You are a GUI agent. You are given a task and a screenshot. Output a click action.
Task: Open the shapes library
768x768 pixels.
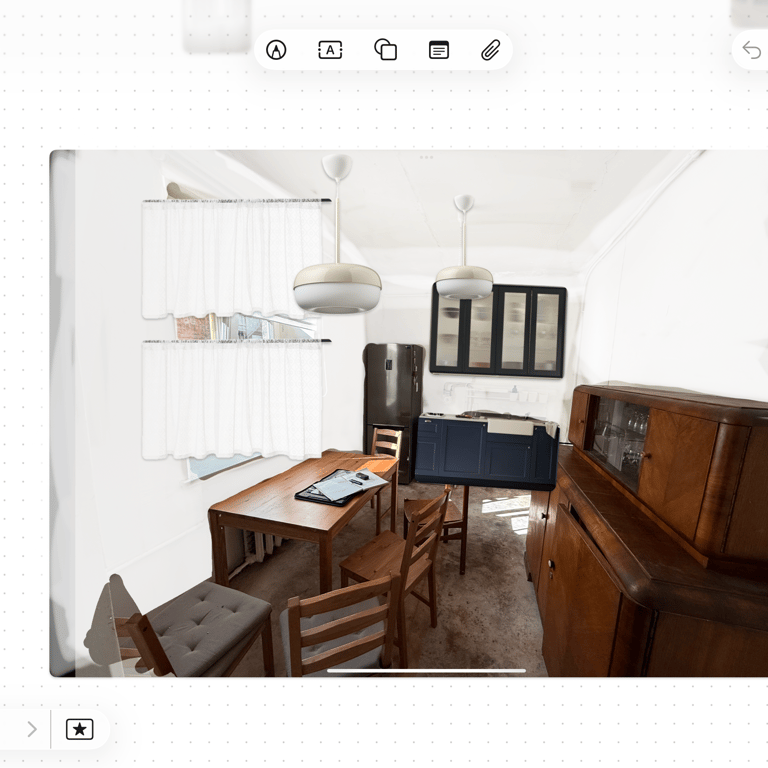point(385,50)
